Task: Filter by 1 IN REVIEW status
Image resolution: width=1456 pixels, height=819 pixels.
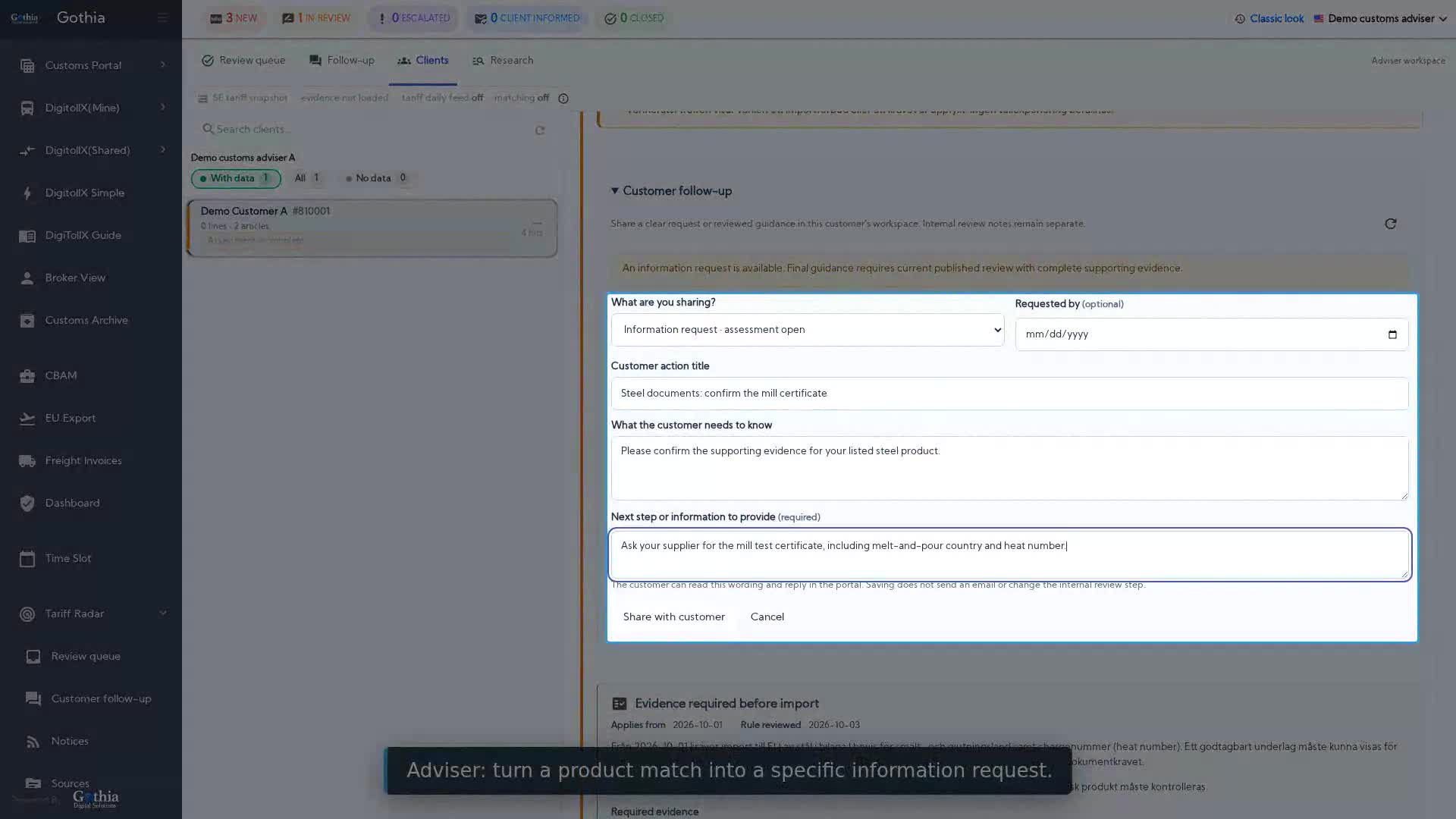Action: pos(316,18)
